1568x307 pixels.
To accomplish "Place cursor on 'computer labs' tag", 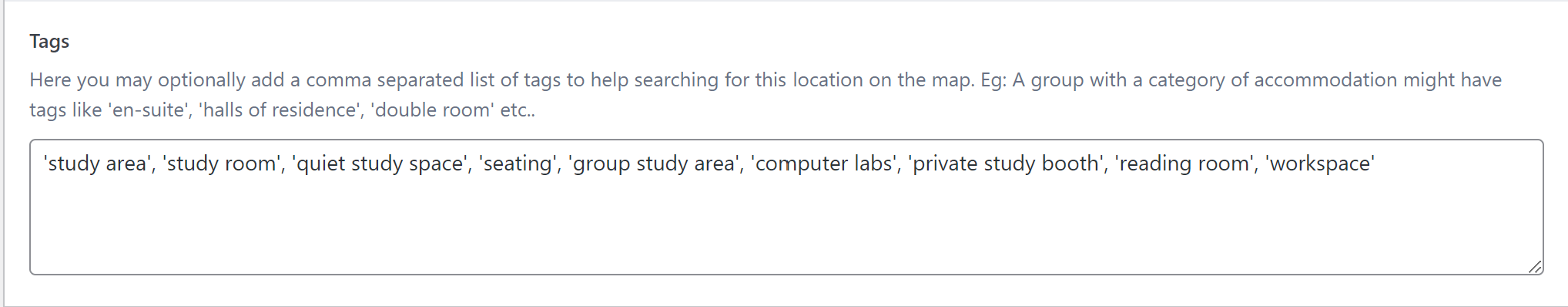I will [824, 164].
